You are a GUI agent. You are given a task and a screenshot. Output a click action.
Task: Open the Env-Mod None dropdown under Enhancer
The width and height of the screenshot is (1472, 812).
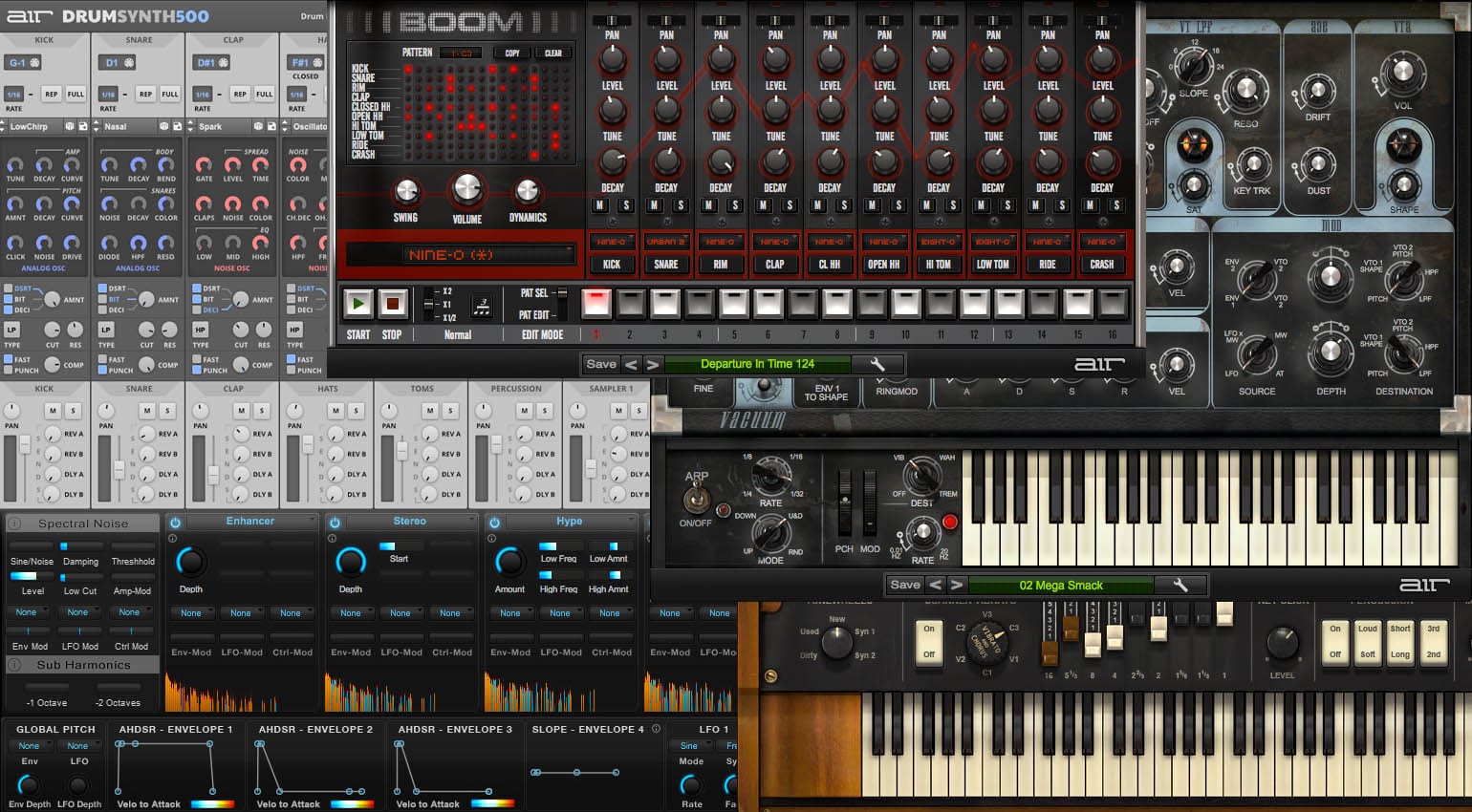pyautogui.click(x=191, y=612)
